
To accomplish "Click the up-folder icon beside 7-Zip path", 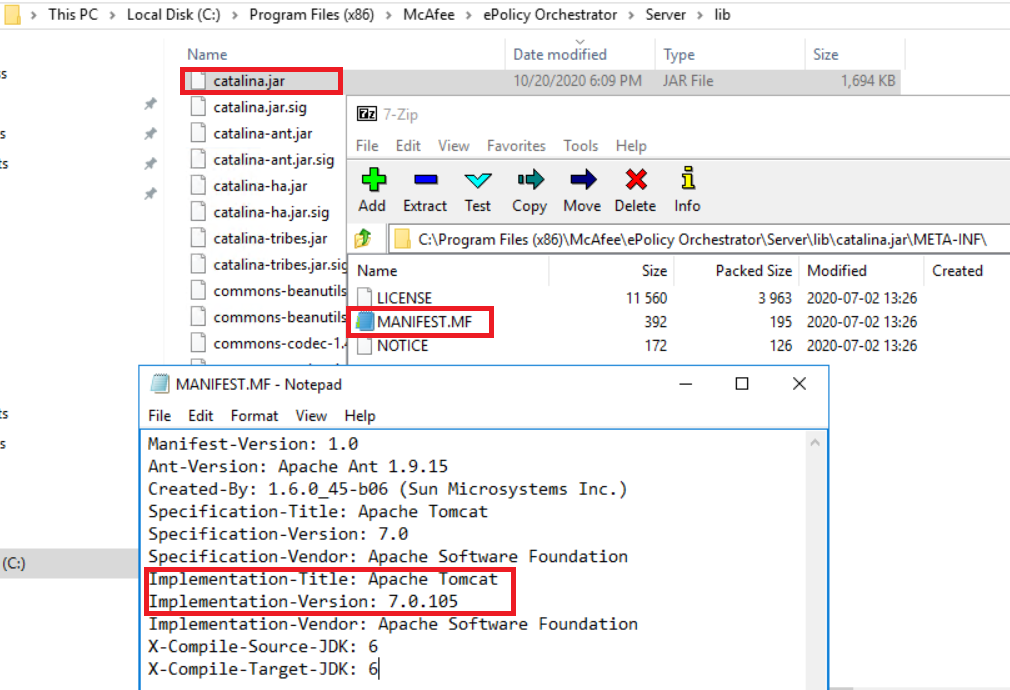I will point(366,239).
